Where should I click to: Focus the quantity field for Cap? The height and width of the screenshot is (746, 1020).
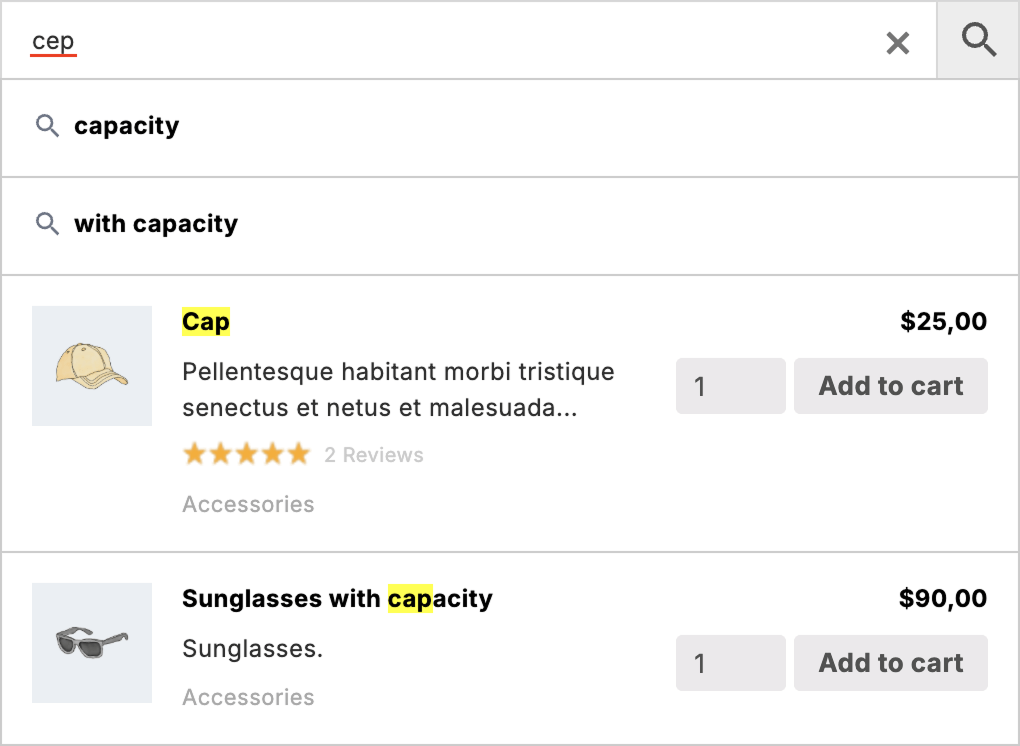click(x=730, y=386)
